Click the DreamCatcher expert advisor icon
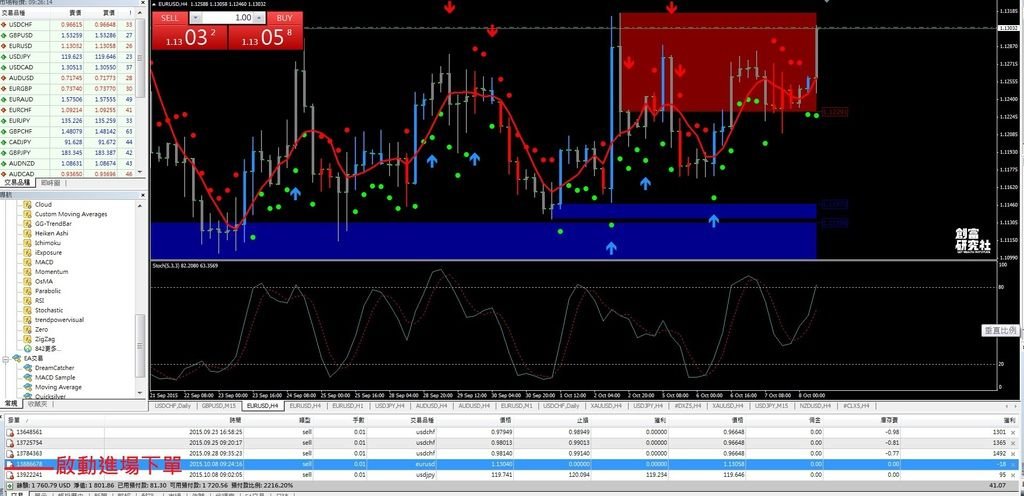The image size is (1024, 496). click(27, 368)
